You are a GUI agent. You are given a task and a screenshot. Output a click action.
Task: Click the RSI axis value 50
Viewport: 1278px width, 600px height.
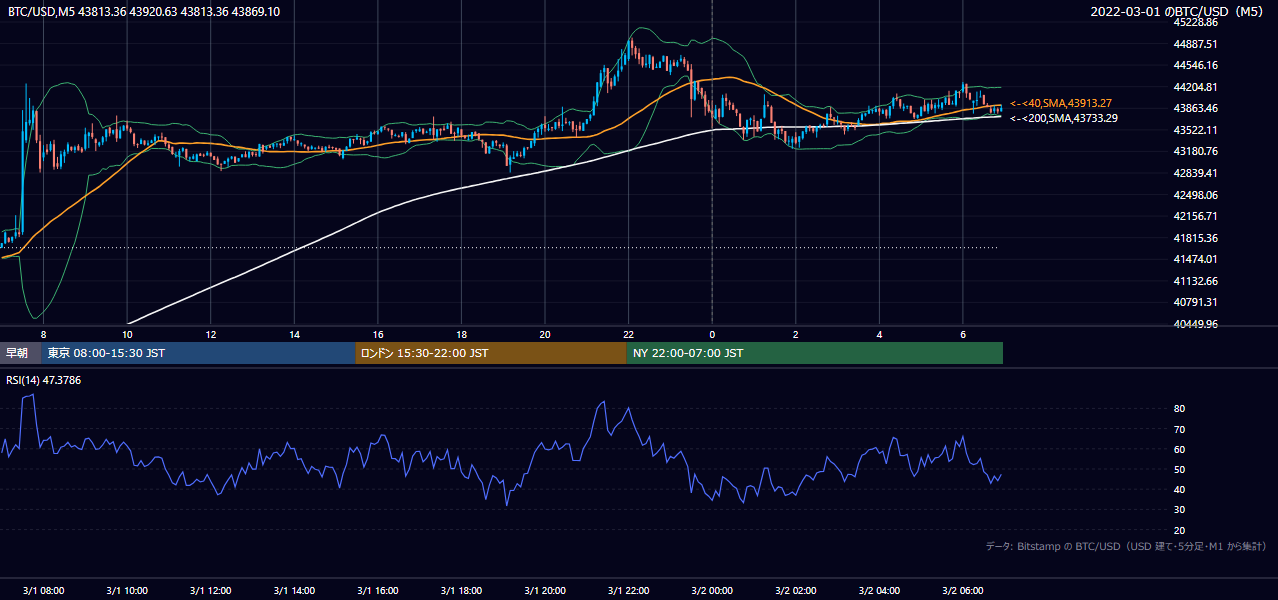pos(1180,469)
